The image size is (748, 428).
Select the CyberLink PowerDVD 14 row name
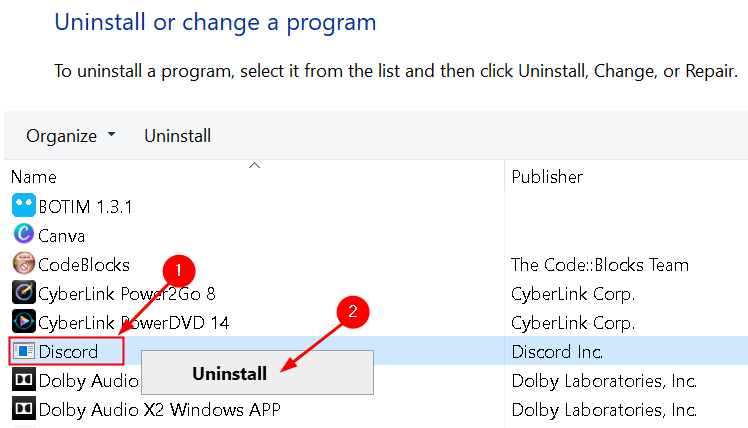pyautogui.click(x=134, y=323)
